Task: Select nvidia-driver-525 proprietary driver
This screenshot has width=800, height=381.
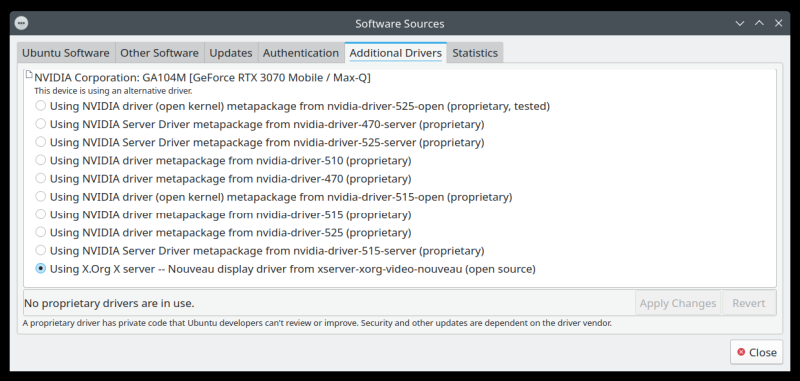Action: 223,232
